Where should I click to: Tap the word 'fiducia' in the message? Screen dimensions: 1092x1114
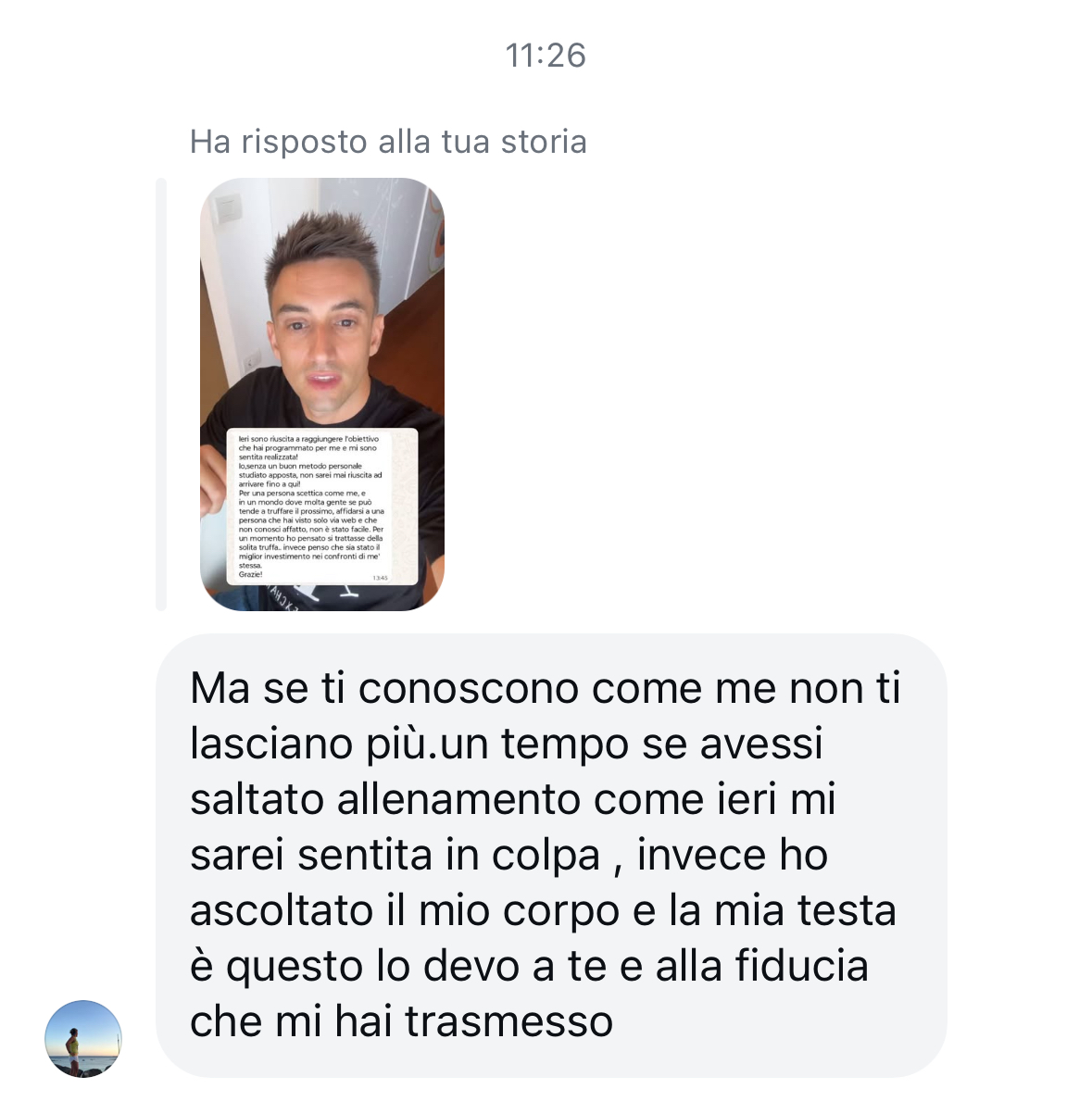(x=802, y=966)
